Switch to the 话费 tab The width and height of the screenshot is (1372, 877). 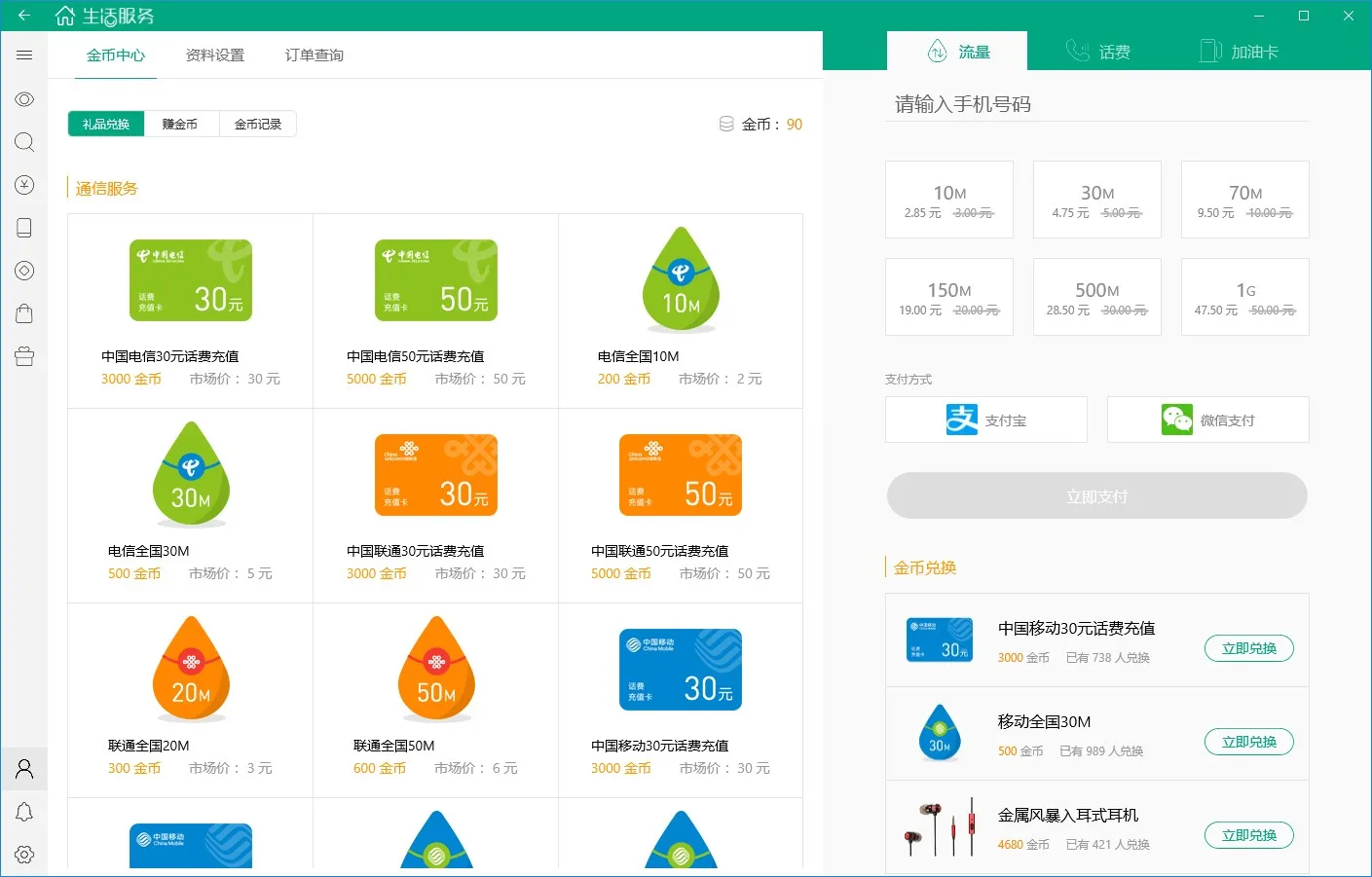click(x=1097, y=52)
